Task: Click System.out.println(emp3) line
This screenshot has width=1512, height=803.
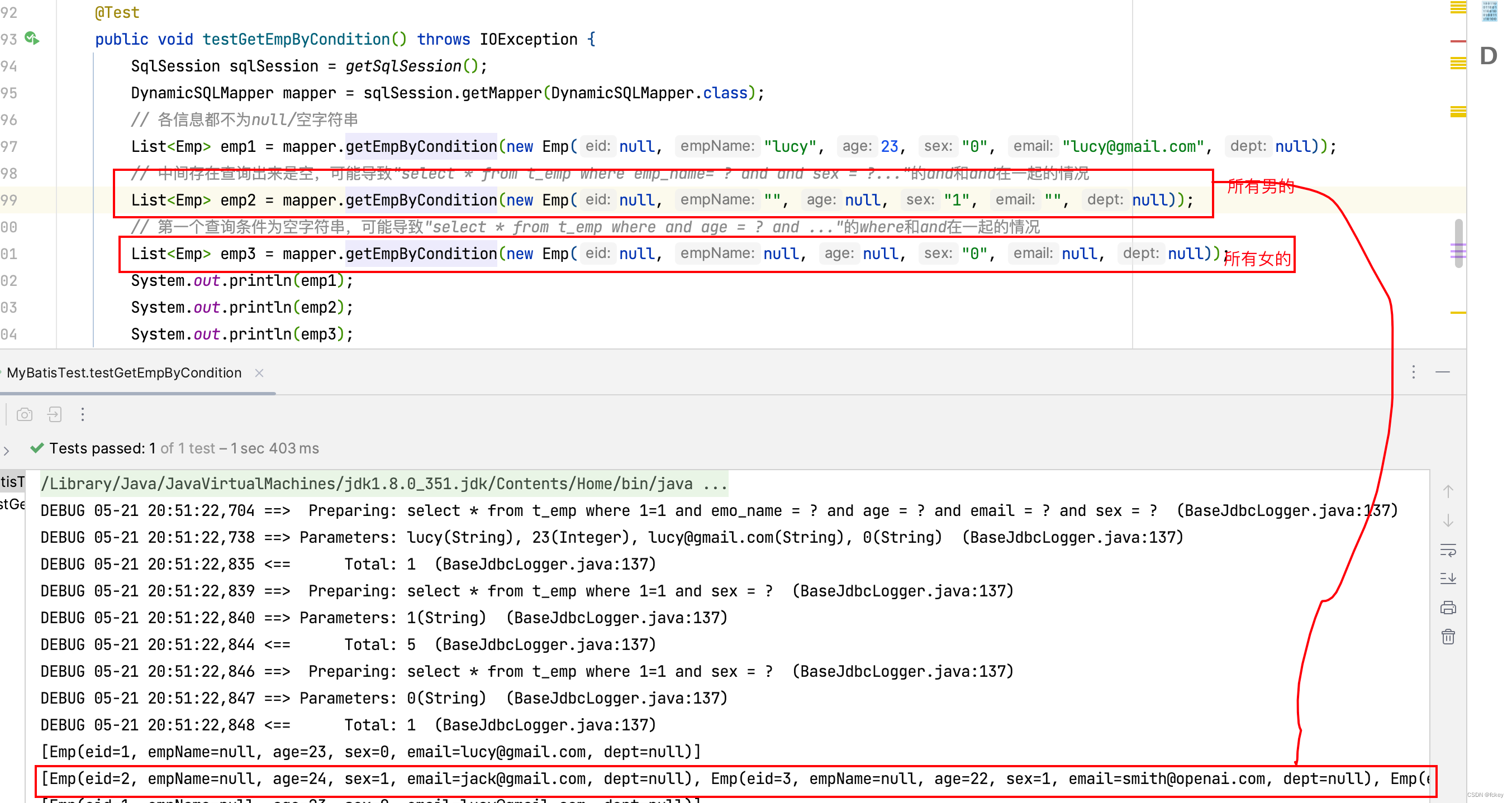Action: 242,334
